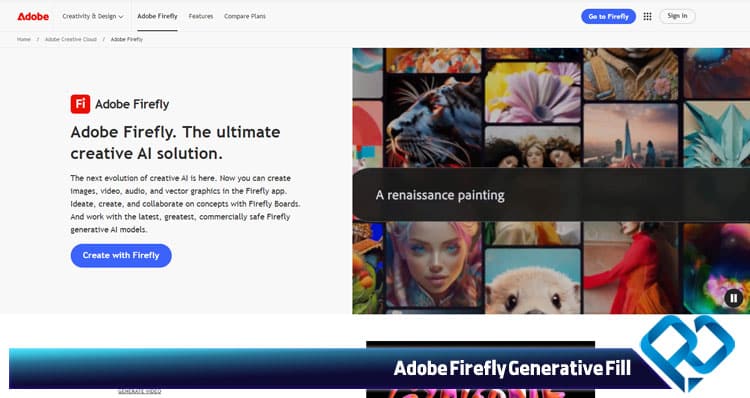Select the city skyline thumbnail
This screenshot has height=398, width=750.
coord(631,135)
